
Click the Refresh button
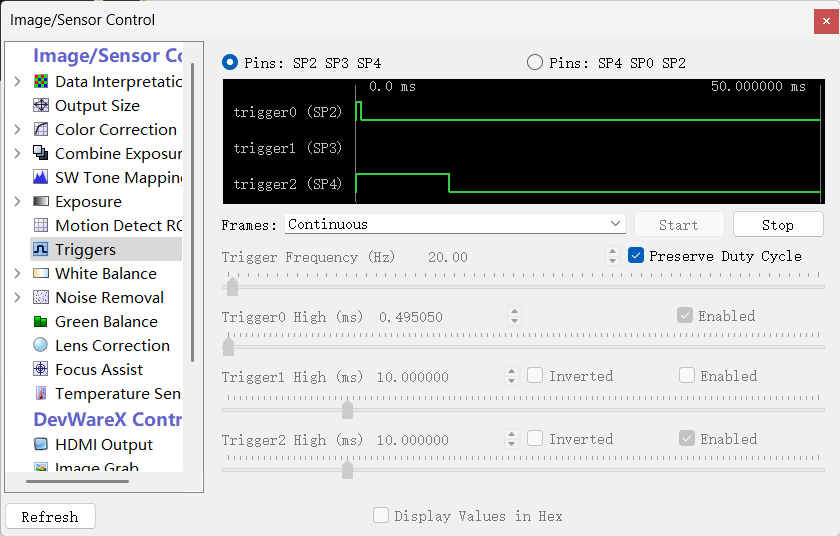coord(50,517)
